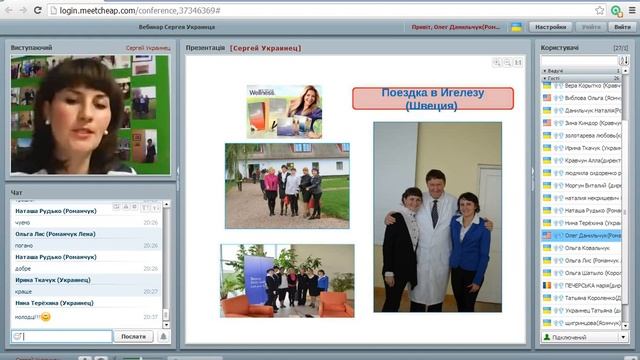Click the chat settings gear icon
This screenshot has height=360, width=640.
coord(134,207)
